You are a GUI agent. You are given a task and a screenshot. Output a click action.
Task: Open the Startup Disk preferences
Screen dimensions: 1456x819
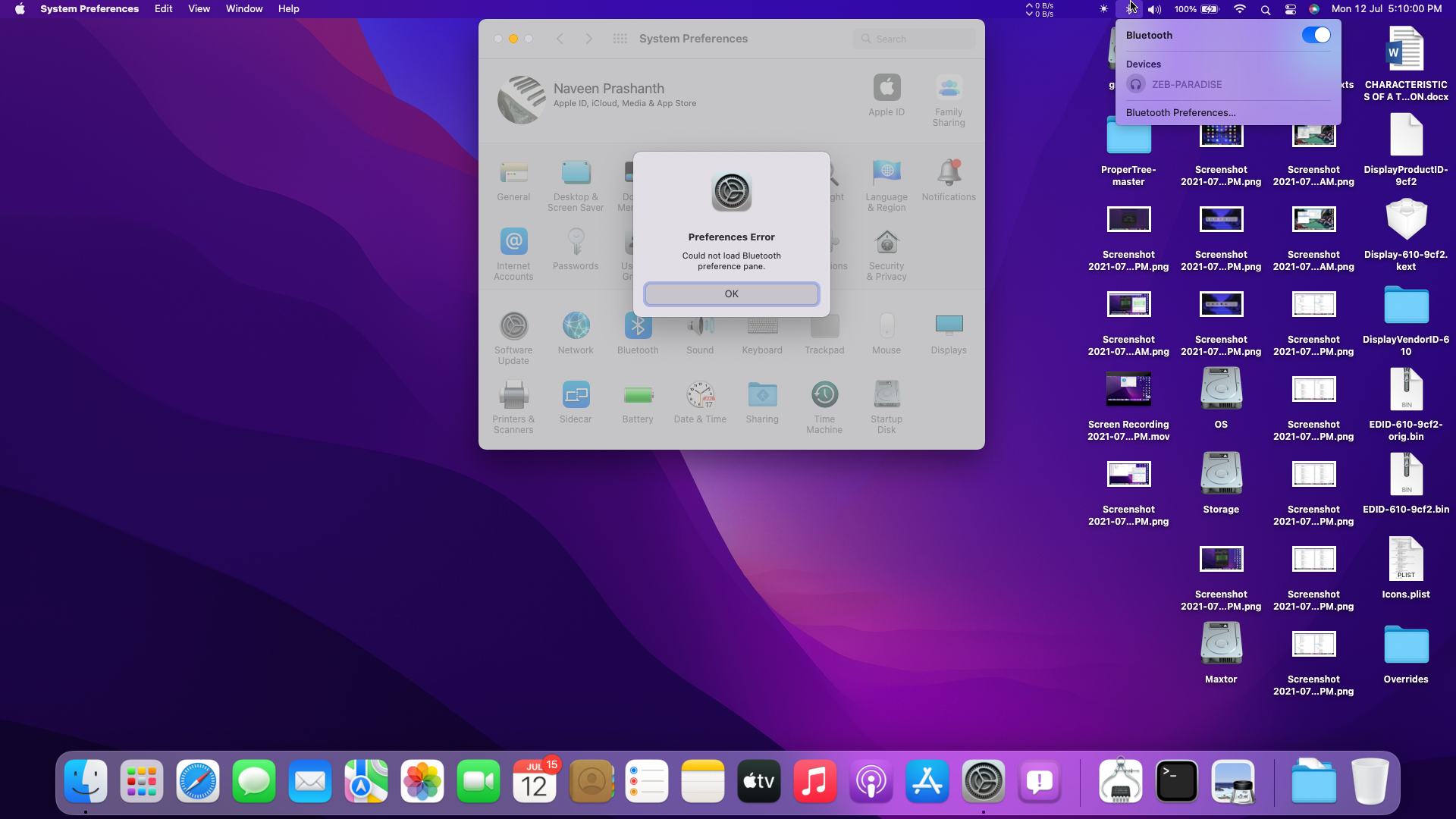pyautogui.click(x=886, y=396)
